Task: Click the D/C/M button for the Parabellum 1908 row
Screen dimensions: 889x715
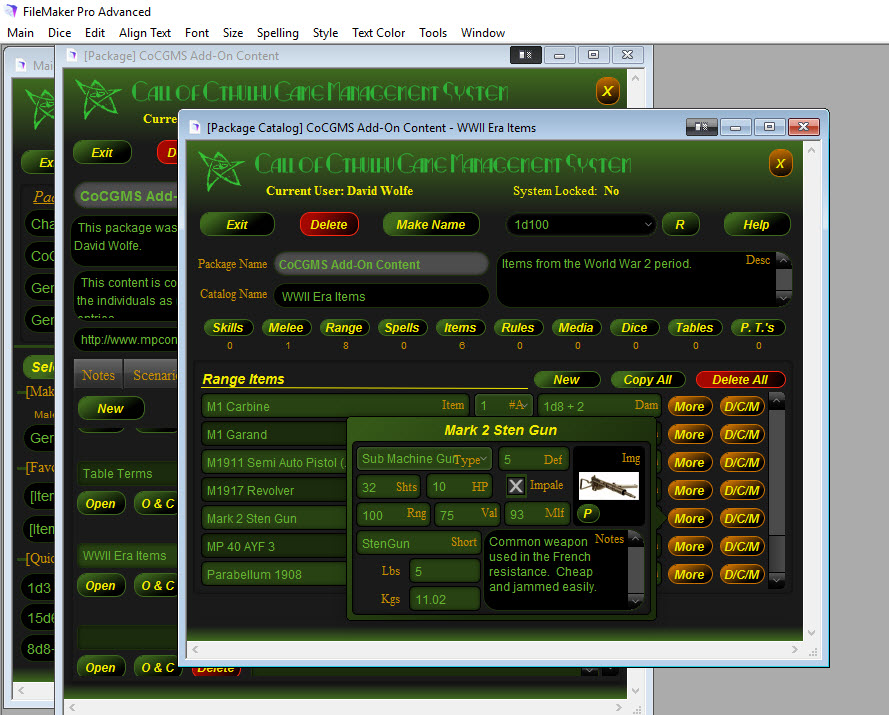Action: pos(742,574)
